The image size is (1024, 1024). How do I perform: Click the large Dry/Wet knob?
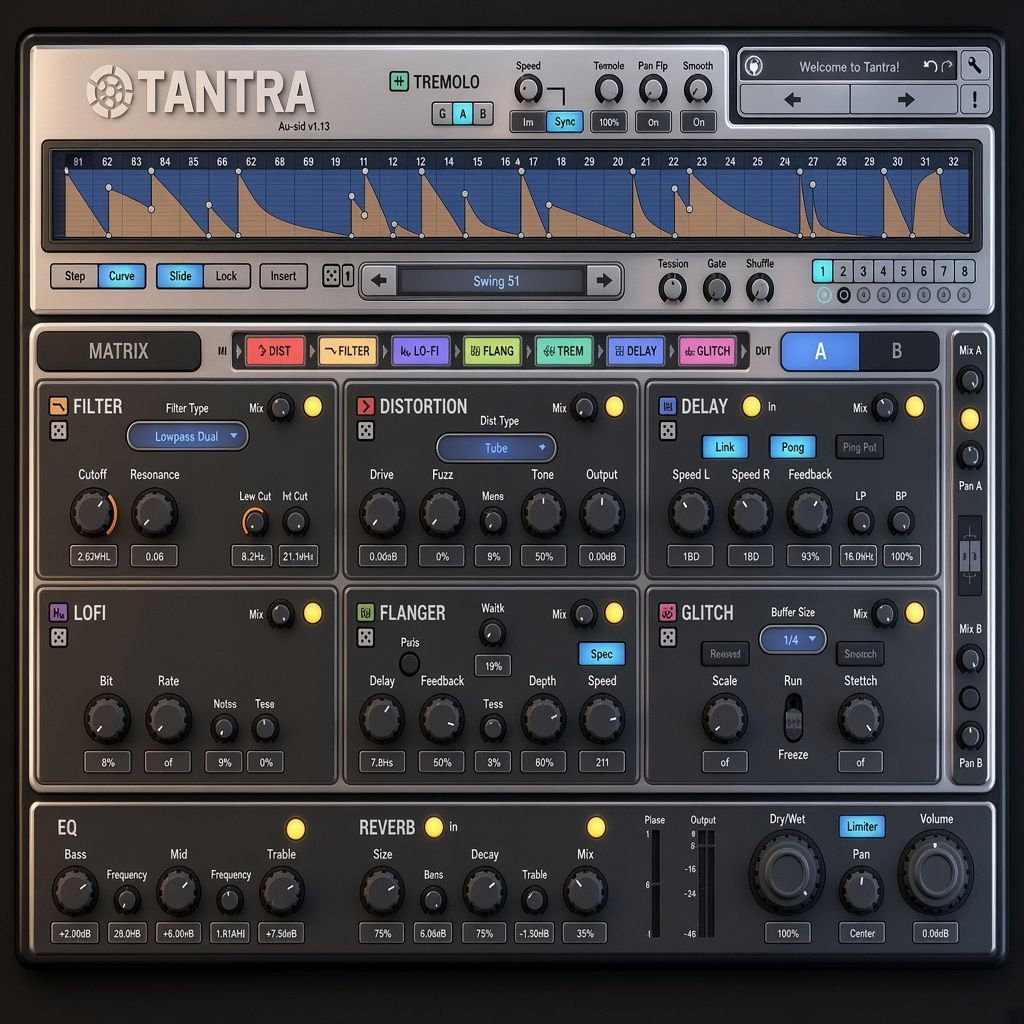pos(787,872)
